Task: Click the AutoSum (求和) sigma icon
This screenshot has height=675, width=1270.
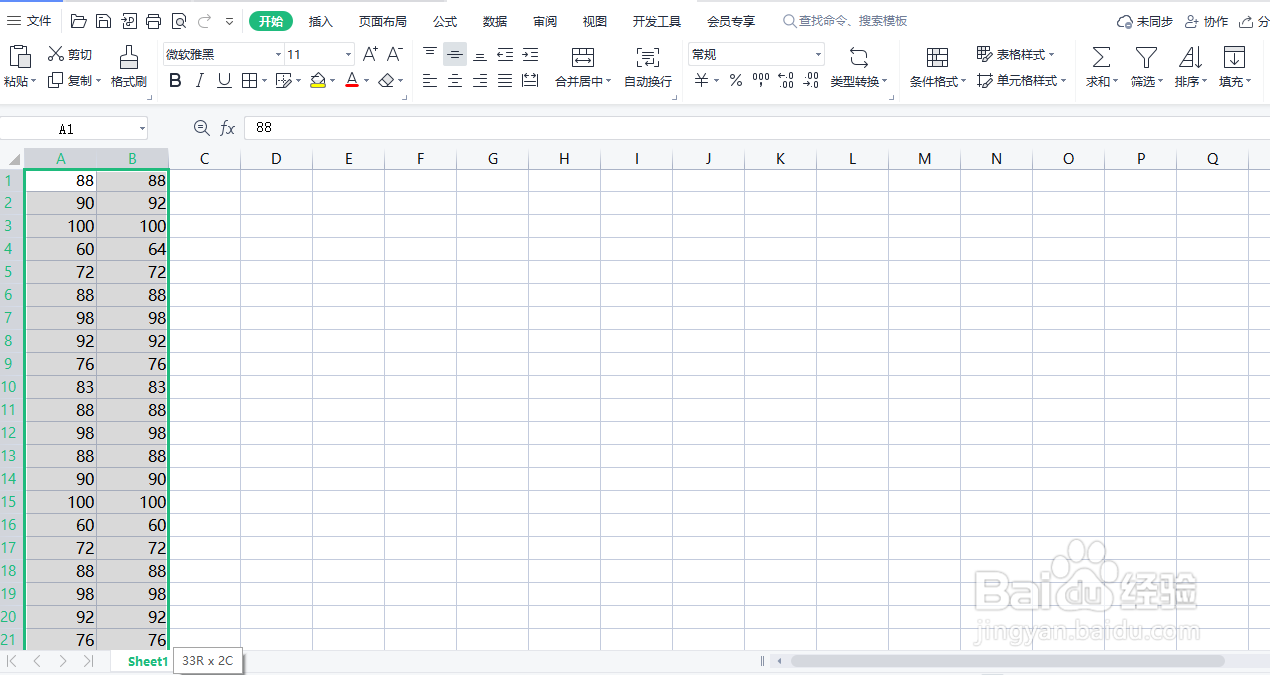Action: point(1101,57)
